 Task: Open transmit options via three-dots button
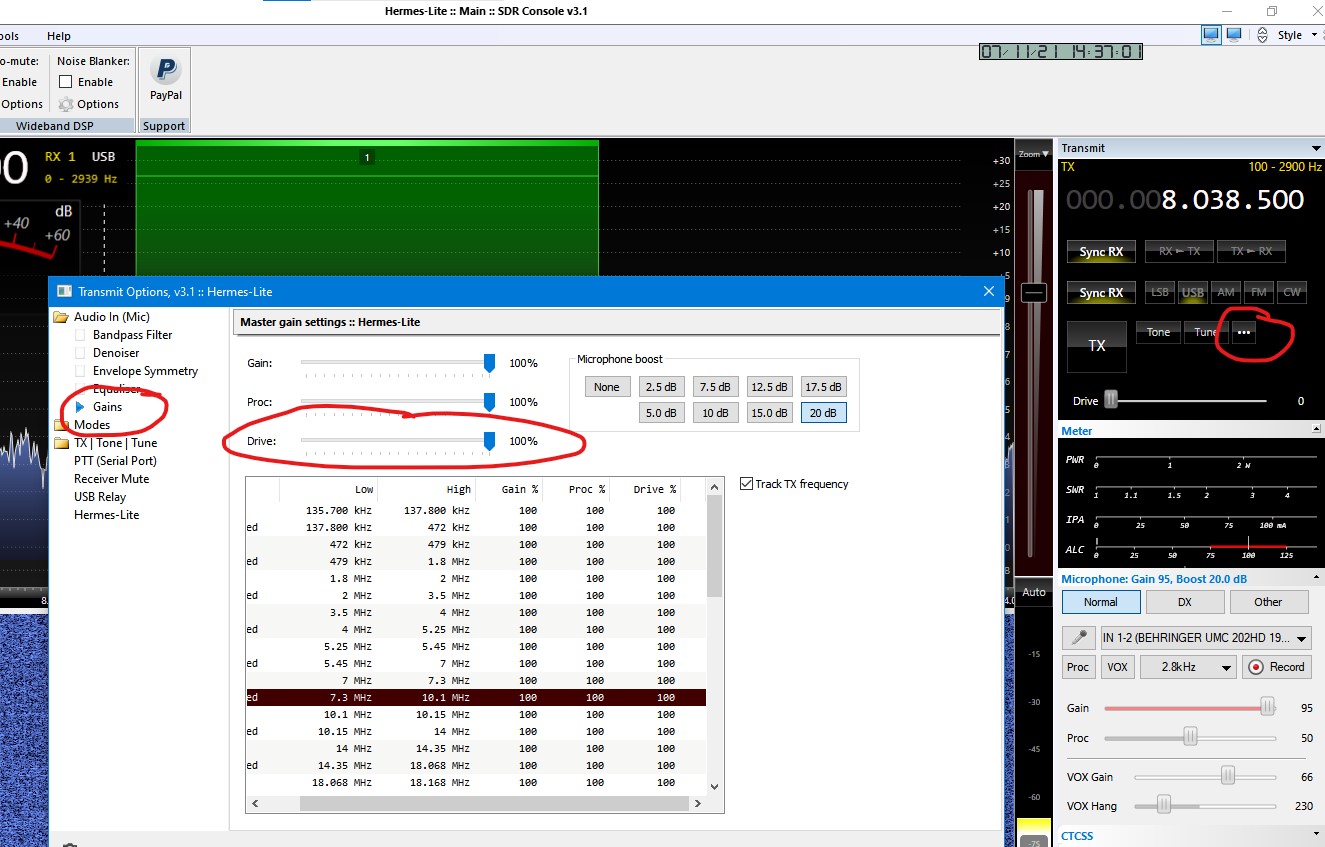(1243, 333)
